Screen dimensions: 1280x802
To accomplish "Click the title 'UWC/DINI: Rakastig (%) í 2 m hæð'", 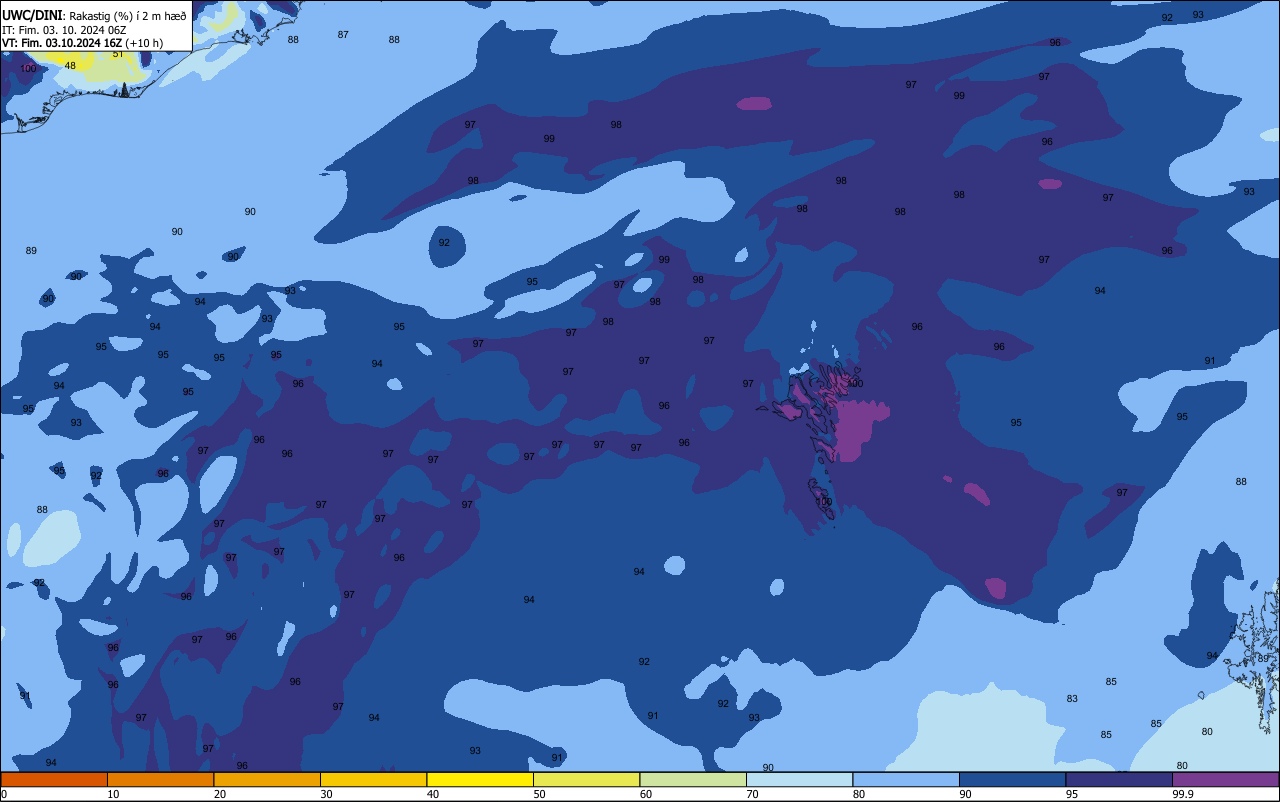I will [x=94, y=16].
